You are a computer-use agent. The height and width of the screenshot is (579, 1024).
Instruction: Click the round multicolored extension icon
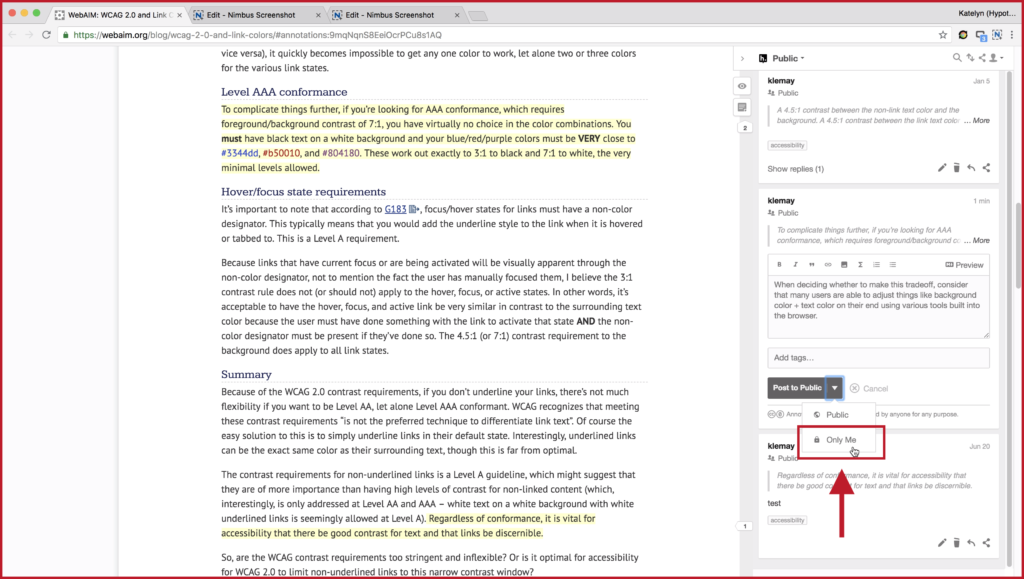click(963, 35)
